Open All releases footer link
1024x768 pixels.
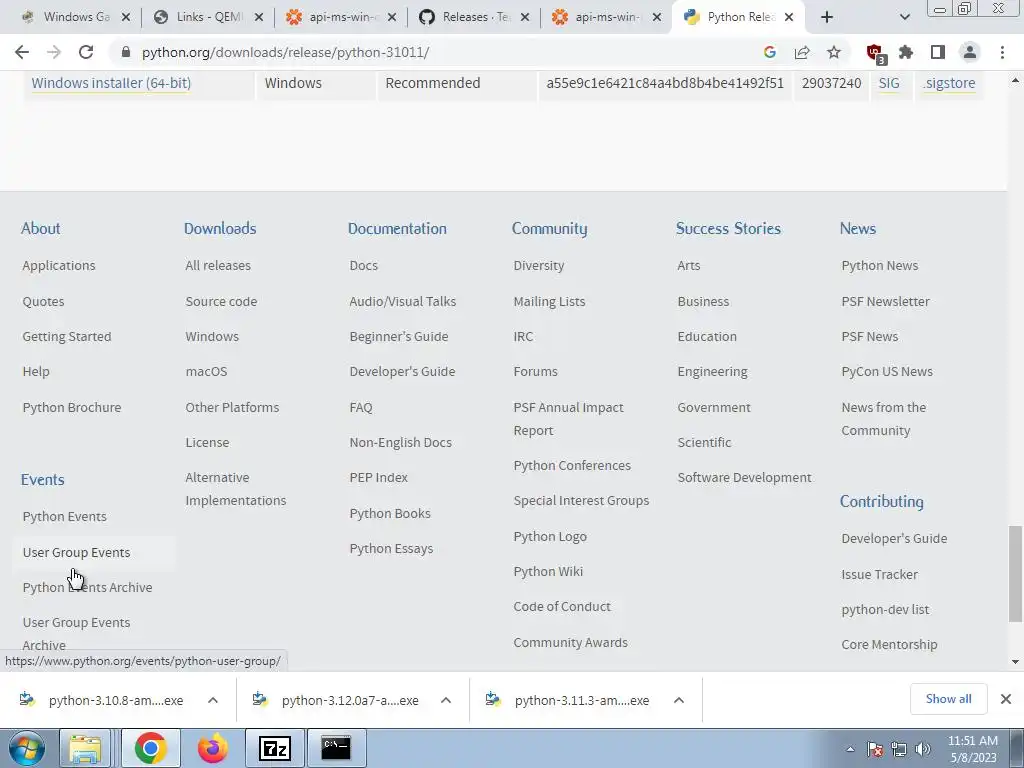218,266
